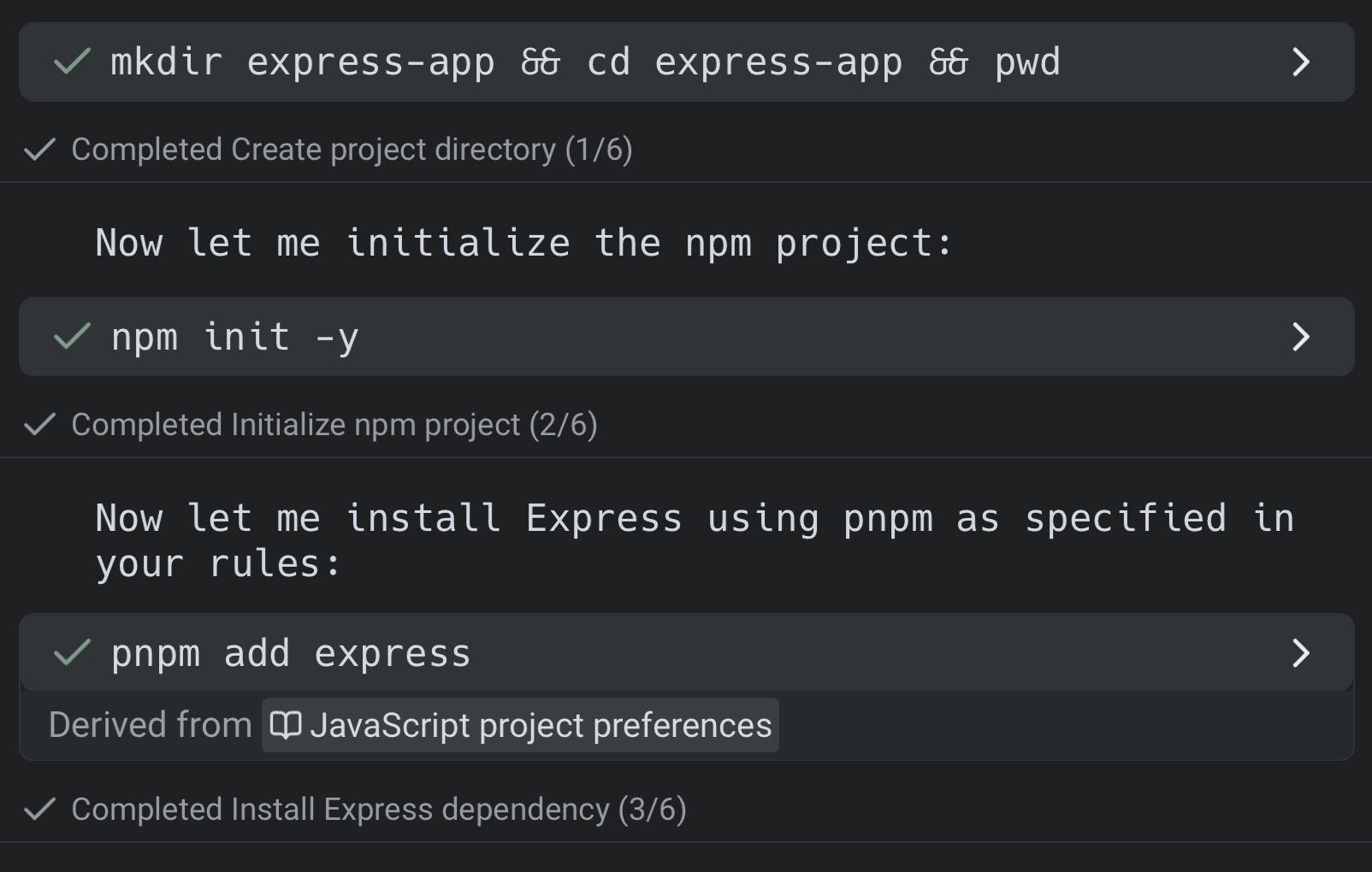Click checkmark next to Install Express dependency
Image resolution: width=1372 pixels, height=872 pixels.
coord(39,810)
